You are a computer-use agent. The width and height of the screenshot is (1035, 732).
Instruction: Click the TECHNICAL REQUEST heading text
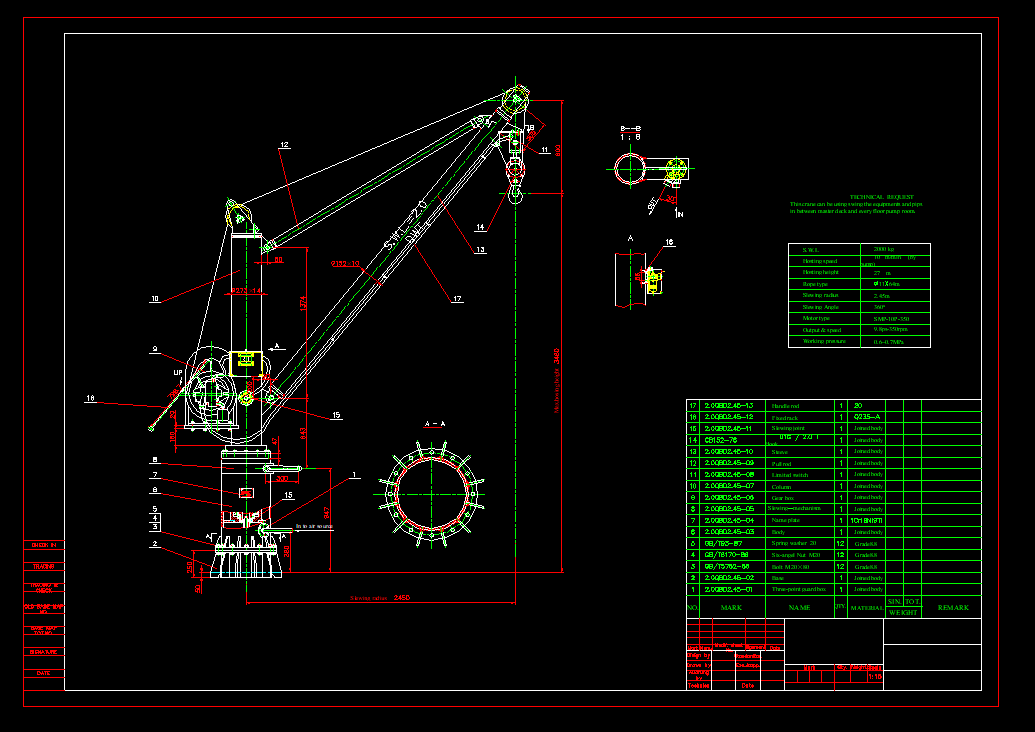click(881, 197)
